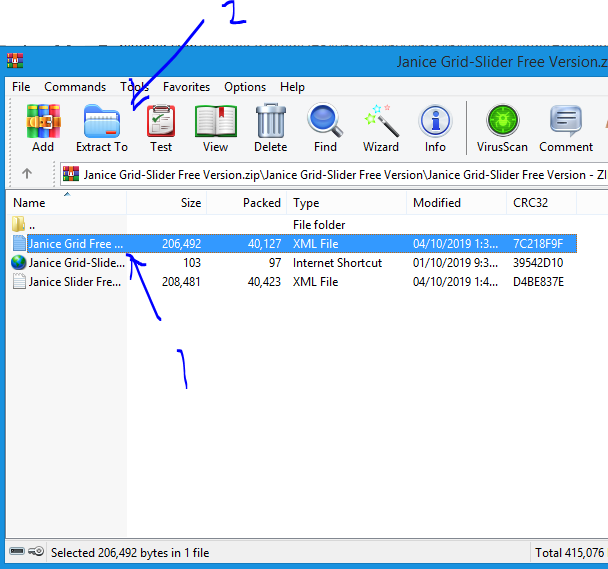The width and height of the screenshot is (608, 569).
Task: Click the Delete trash can icon
Action: point(271,121)
